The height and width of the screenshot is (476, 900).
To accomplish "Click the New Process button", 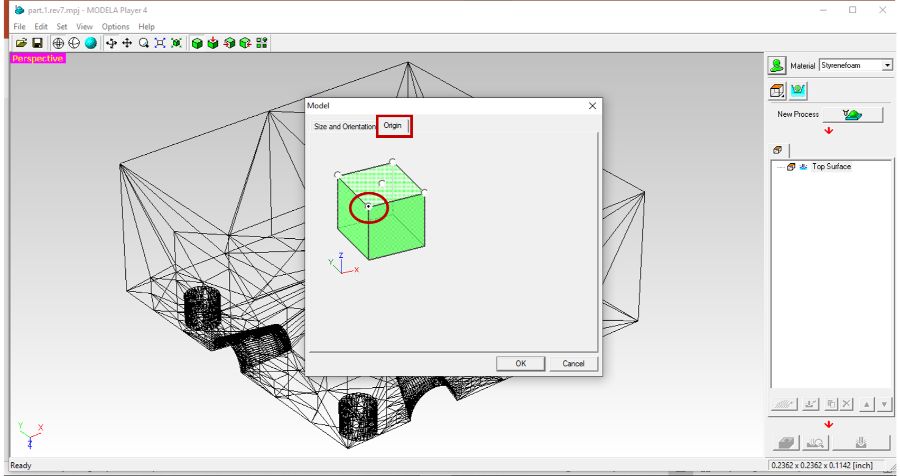I will click(852, 114).
